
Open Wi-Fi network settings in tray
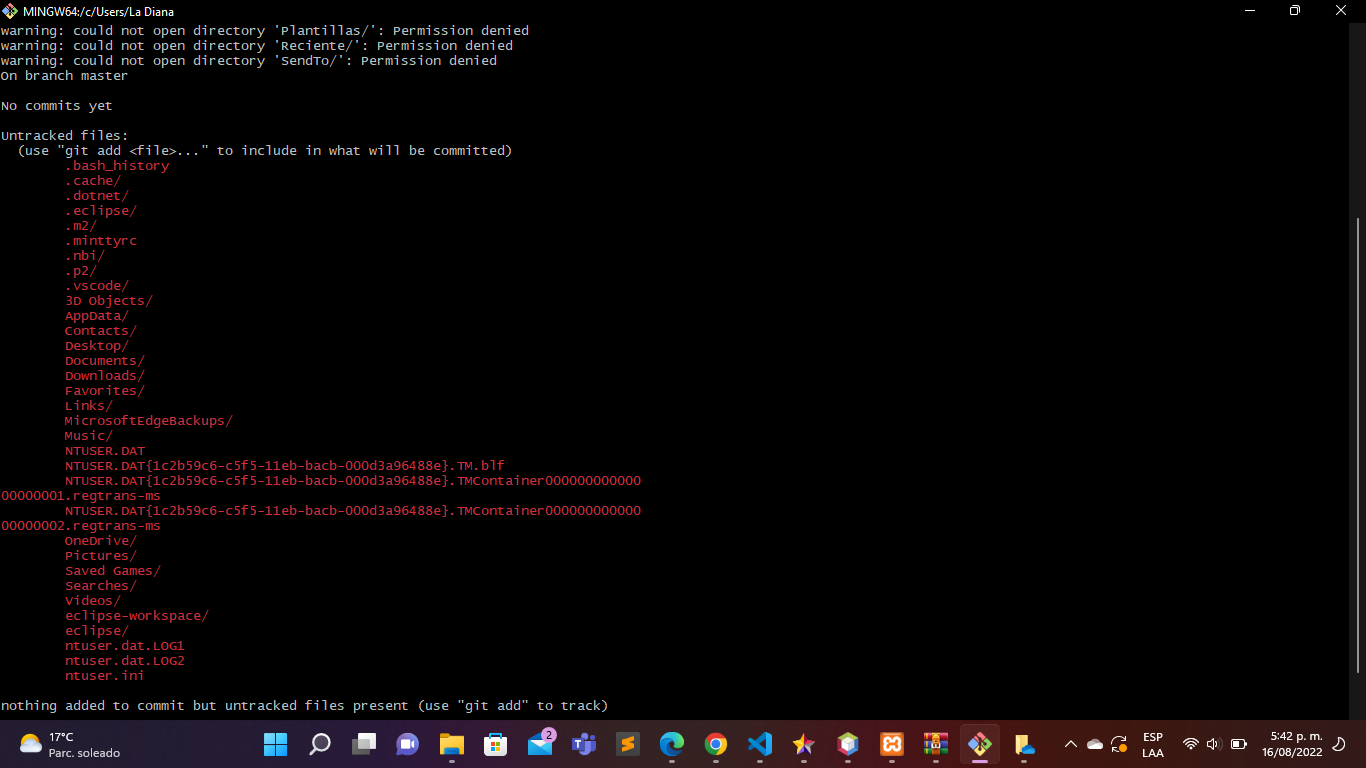click(x=1190, y=744)
